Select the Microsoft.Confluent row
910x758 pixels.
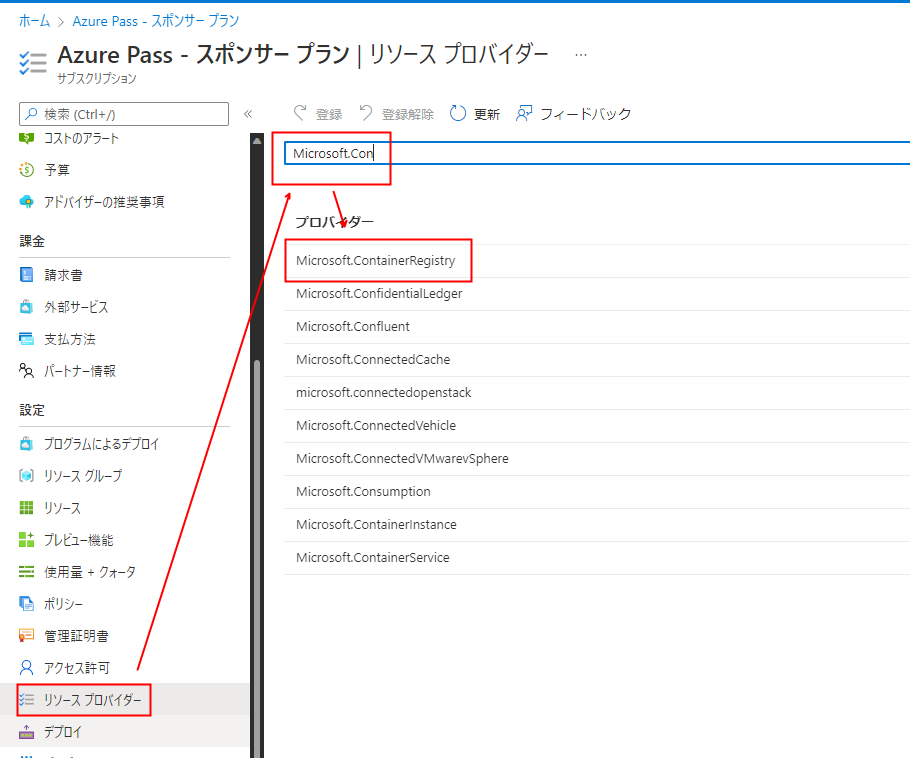click(597, 327)
